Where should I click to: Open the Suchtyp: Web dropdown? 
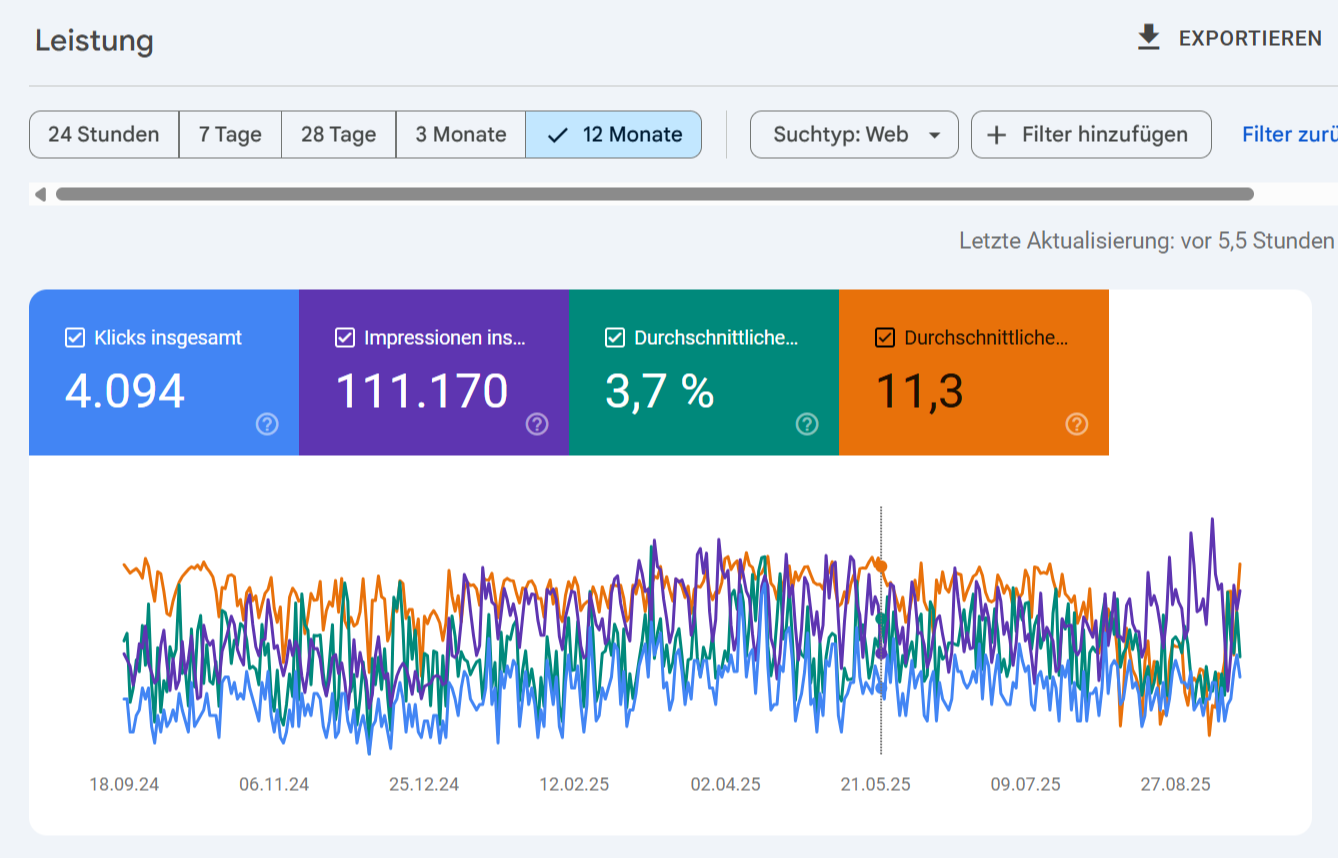click(854, 135)
